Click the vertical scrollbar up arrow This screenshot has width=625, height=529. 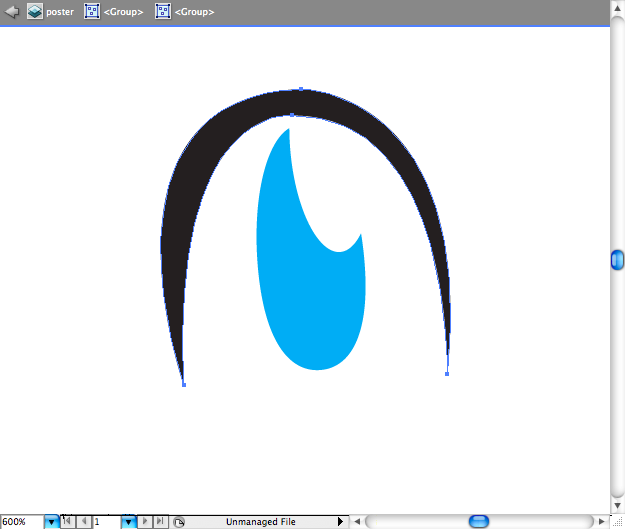pyautogui.click(x=617, y=8)
